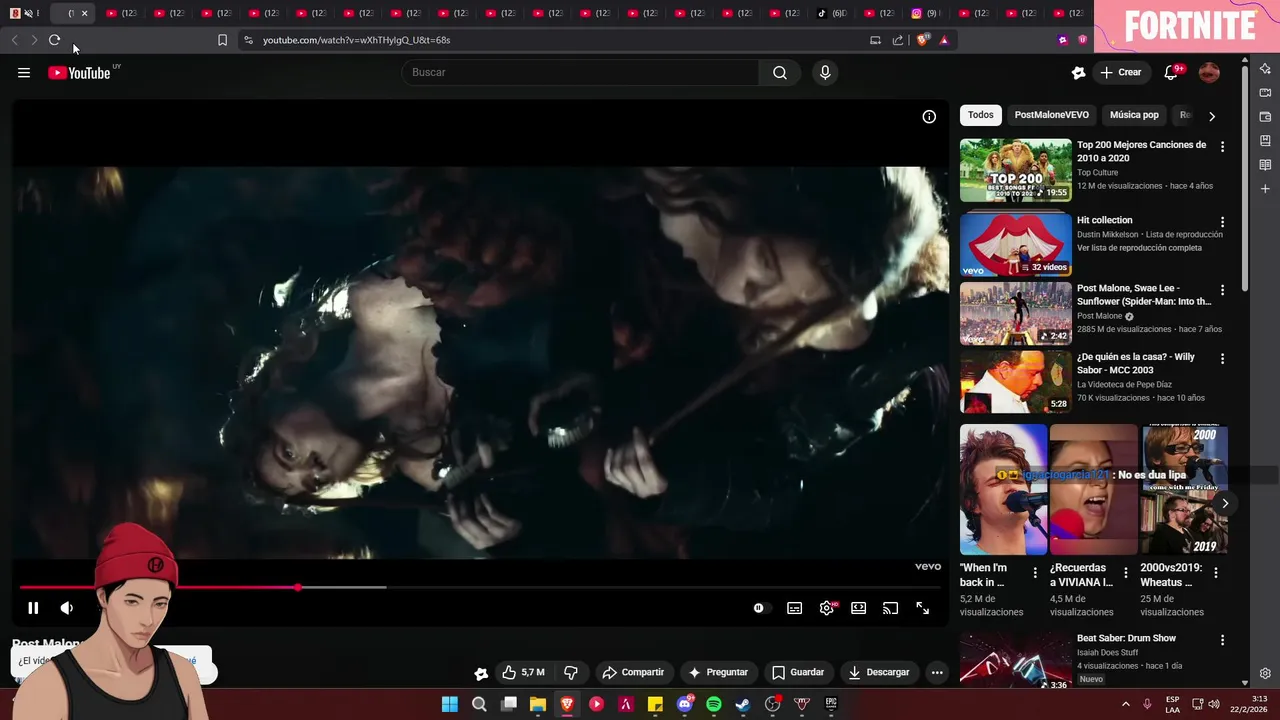The image size is (1280, 720).
Task: Dislike the video
Action: tap(571, 672)
